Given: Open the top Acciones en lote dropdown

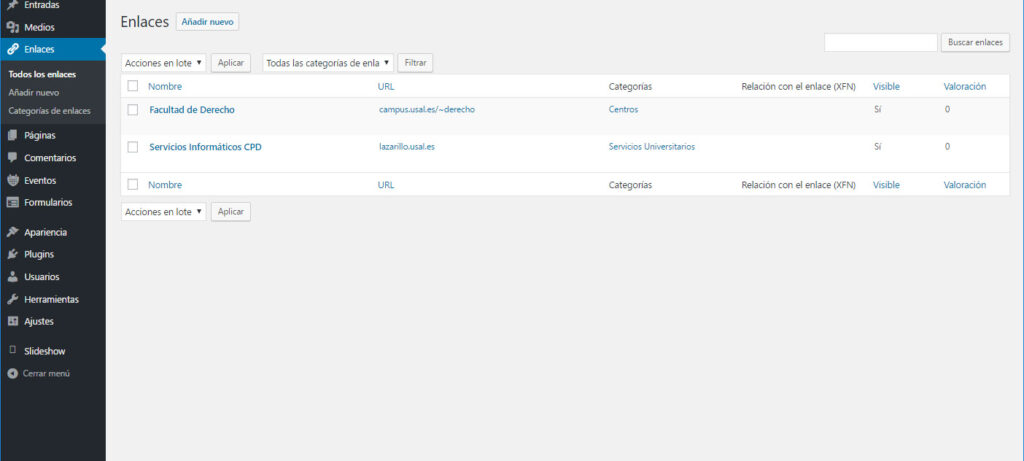Looking at the screenshot, I should [x=164, y=63].
